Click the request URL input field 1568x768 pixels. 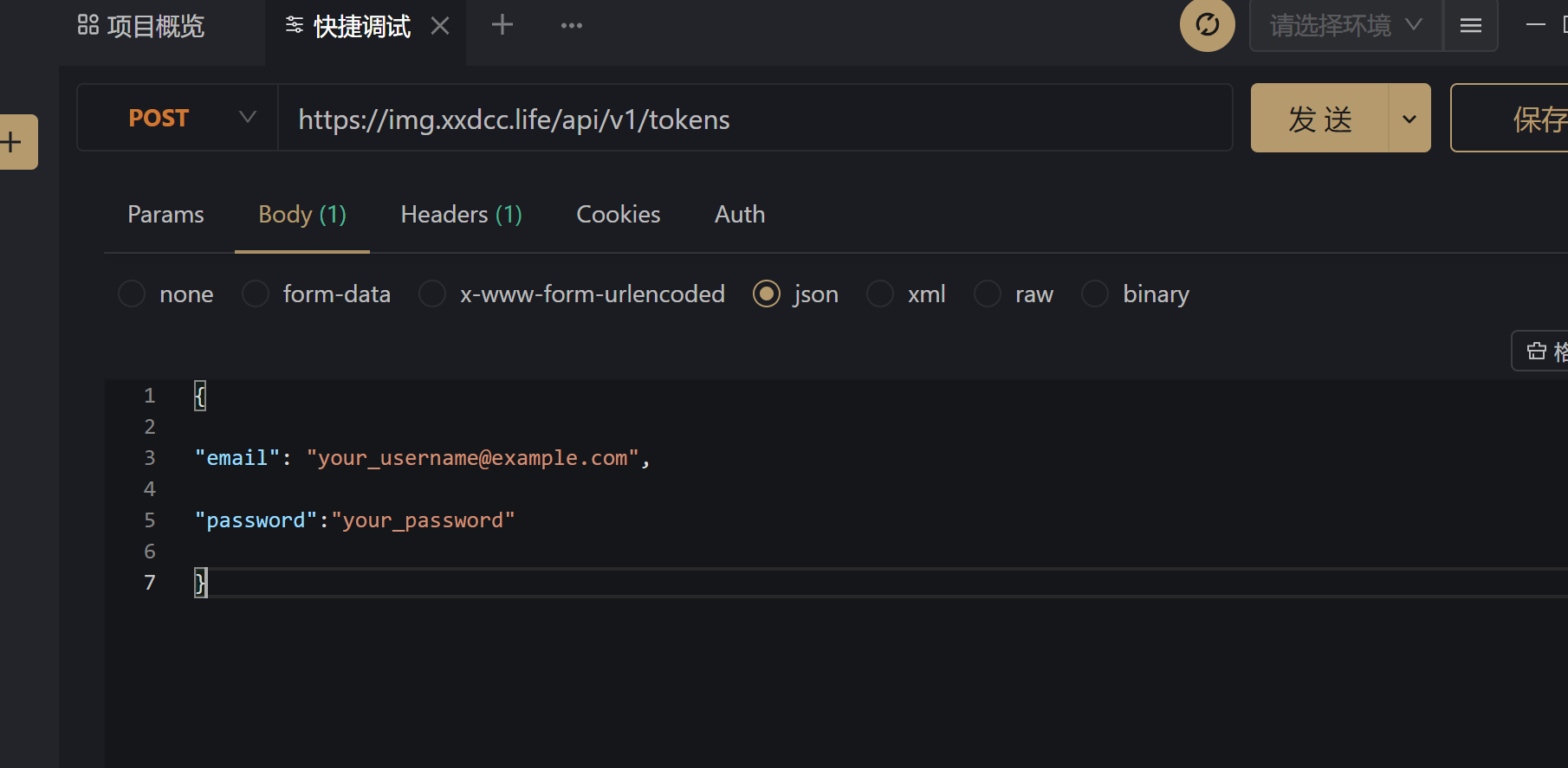click(754, 119)
